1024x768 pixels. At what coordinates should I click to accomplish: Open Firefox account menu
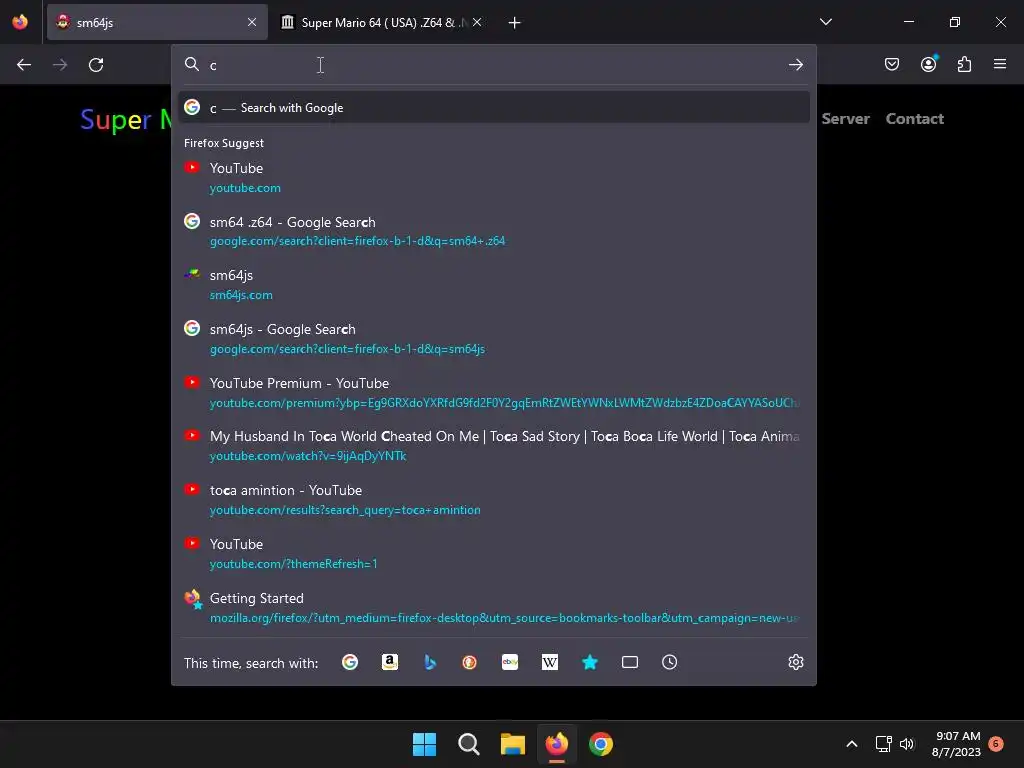(929, 64)
